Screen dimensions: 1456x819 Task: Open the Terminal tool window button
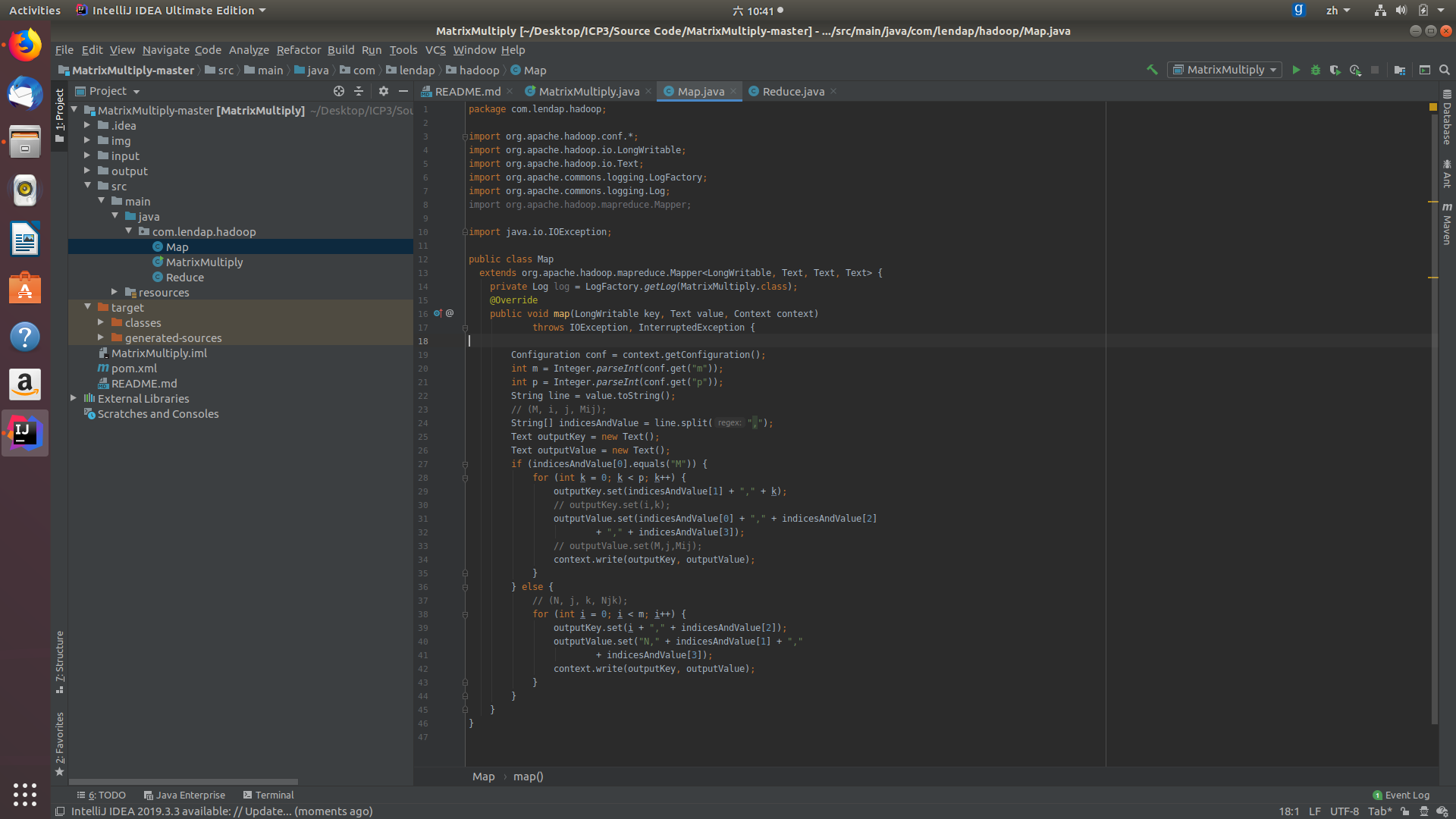tap(268, 795)
